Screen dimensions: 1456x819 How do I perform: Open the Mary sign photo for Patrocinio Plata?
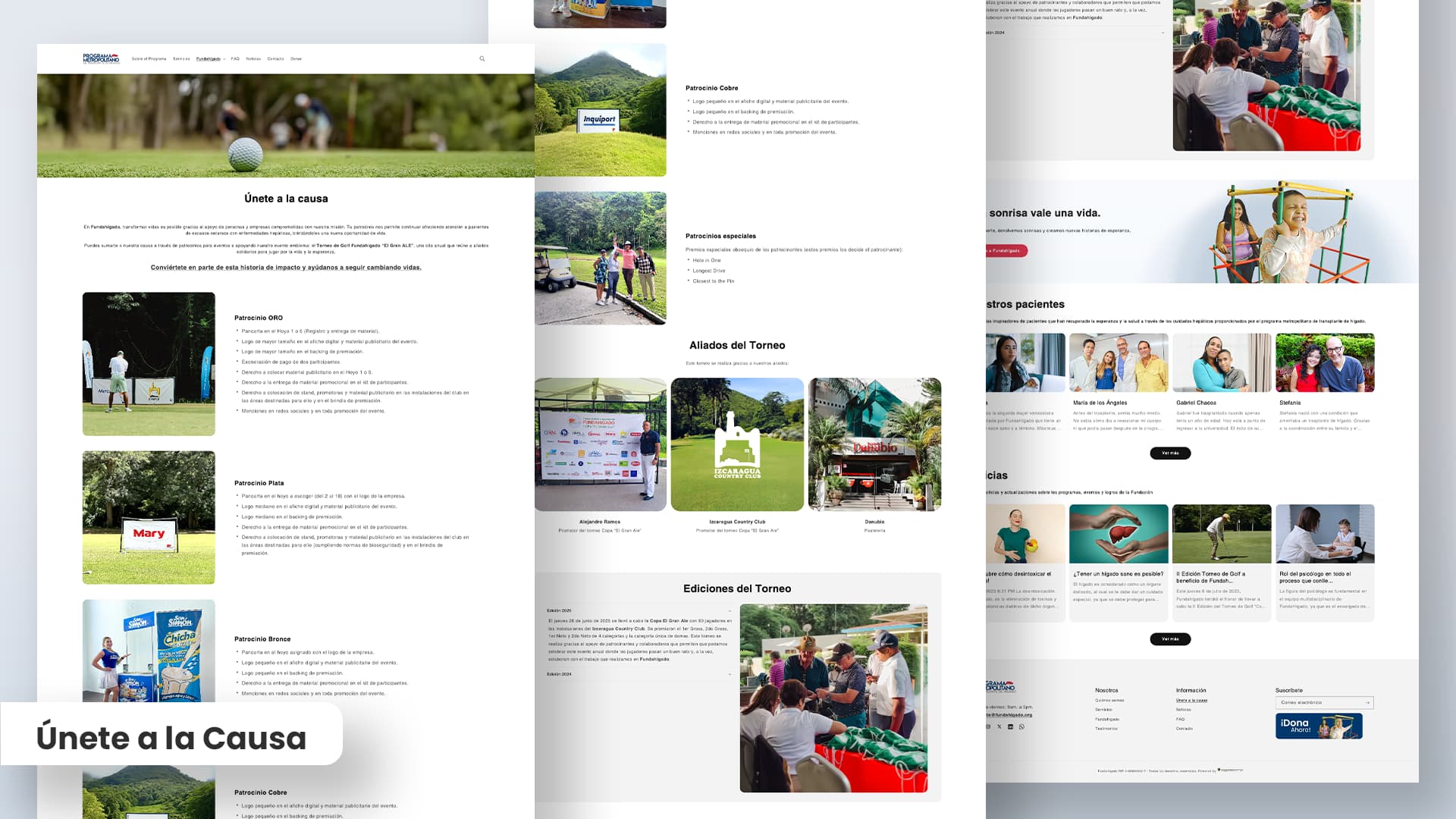[149, 518]
